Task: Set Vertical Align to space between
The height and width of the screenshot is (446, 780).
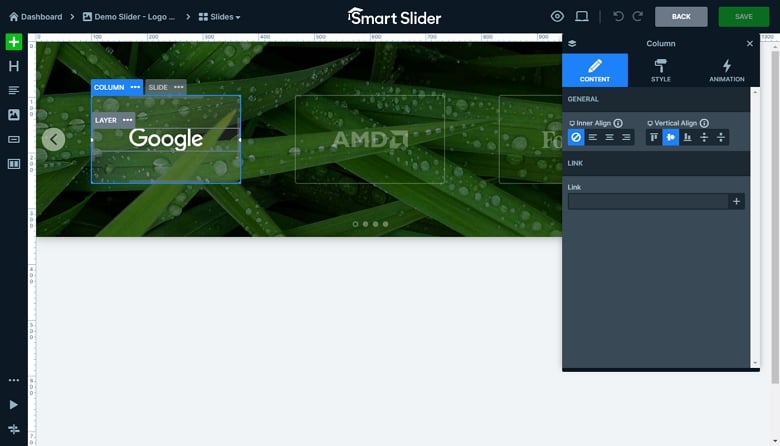Action: (704, 137)
